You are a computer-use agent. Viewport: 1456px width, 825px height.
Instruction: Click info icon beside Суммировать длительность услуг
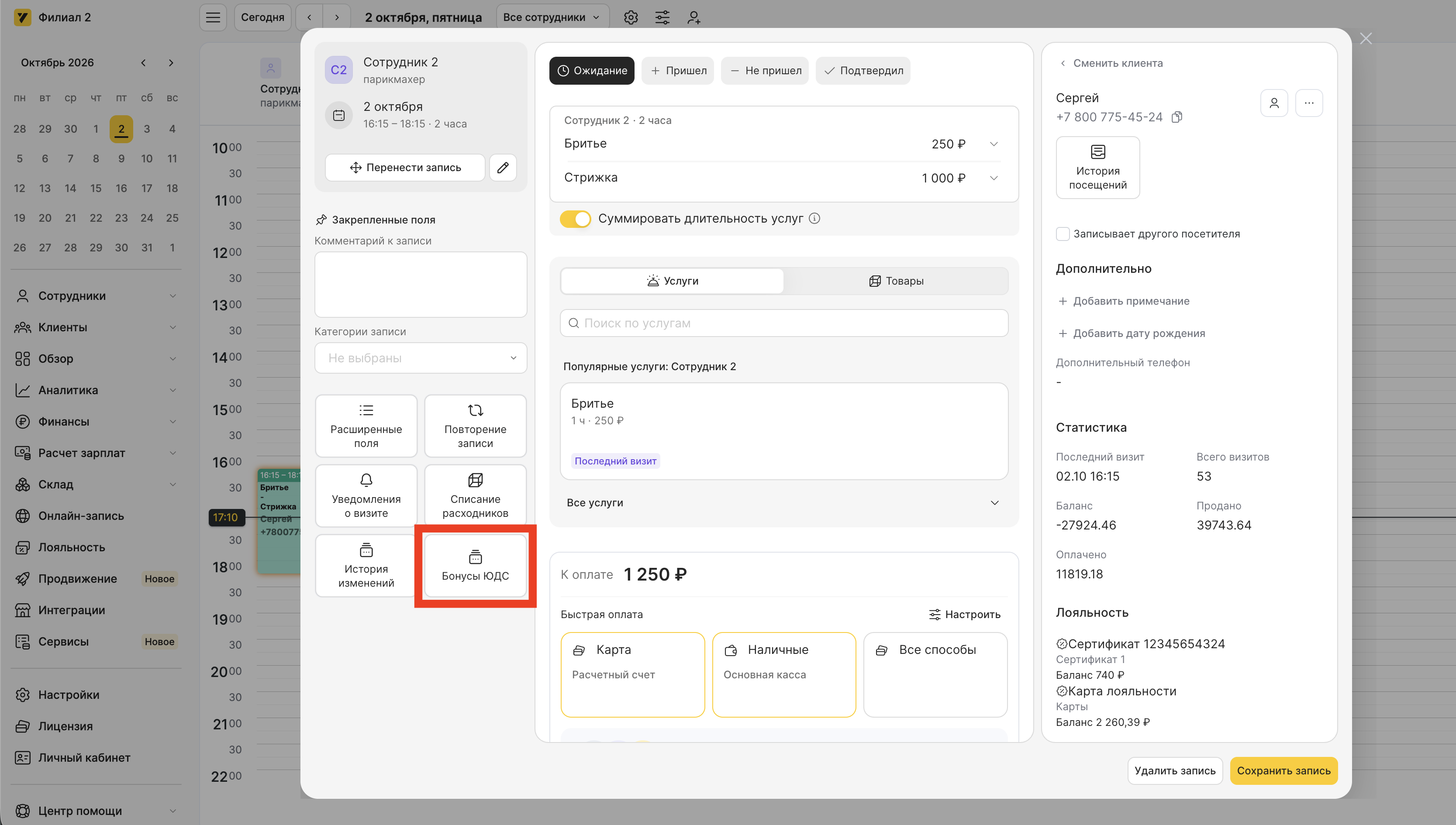point(814,218)
